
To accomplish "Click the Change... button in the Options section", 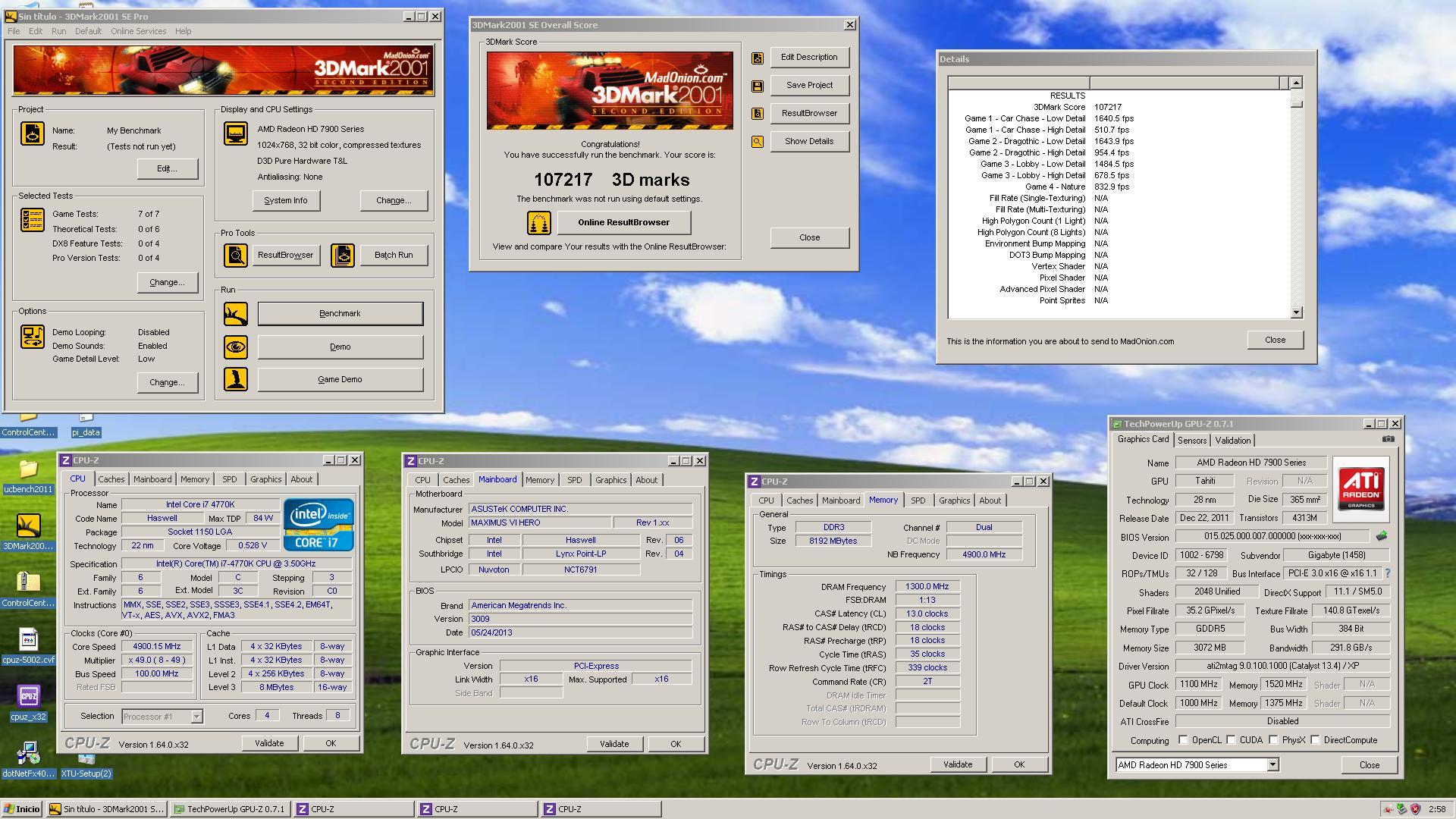I will pyautogui.click(x=167, y=383).
